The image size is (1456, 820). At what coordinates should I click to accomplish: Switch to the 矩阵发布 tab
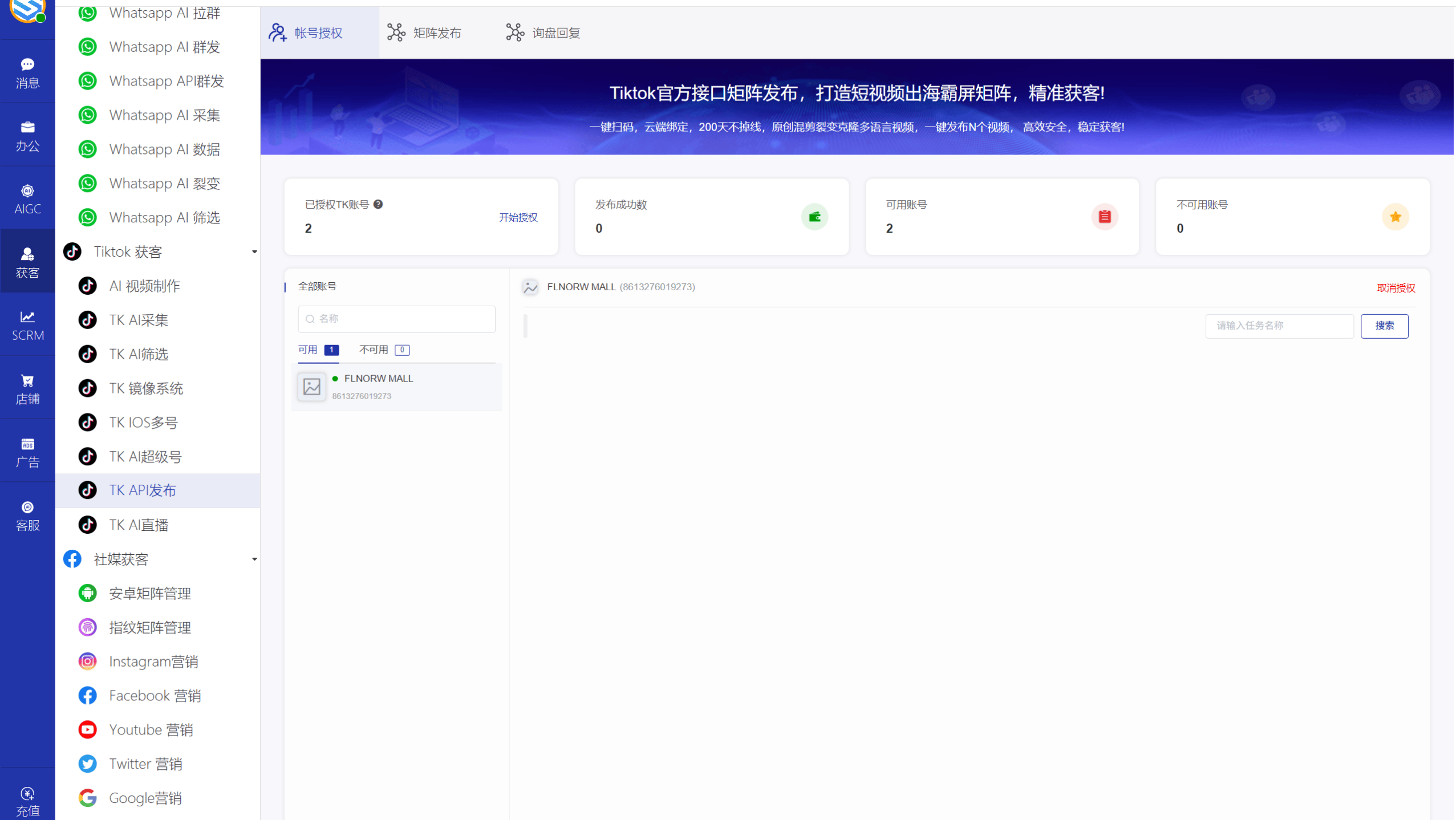(425, 33)
